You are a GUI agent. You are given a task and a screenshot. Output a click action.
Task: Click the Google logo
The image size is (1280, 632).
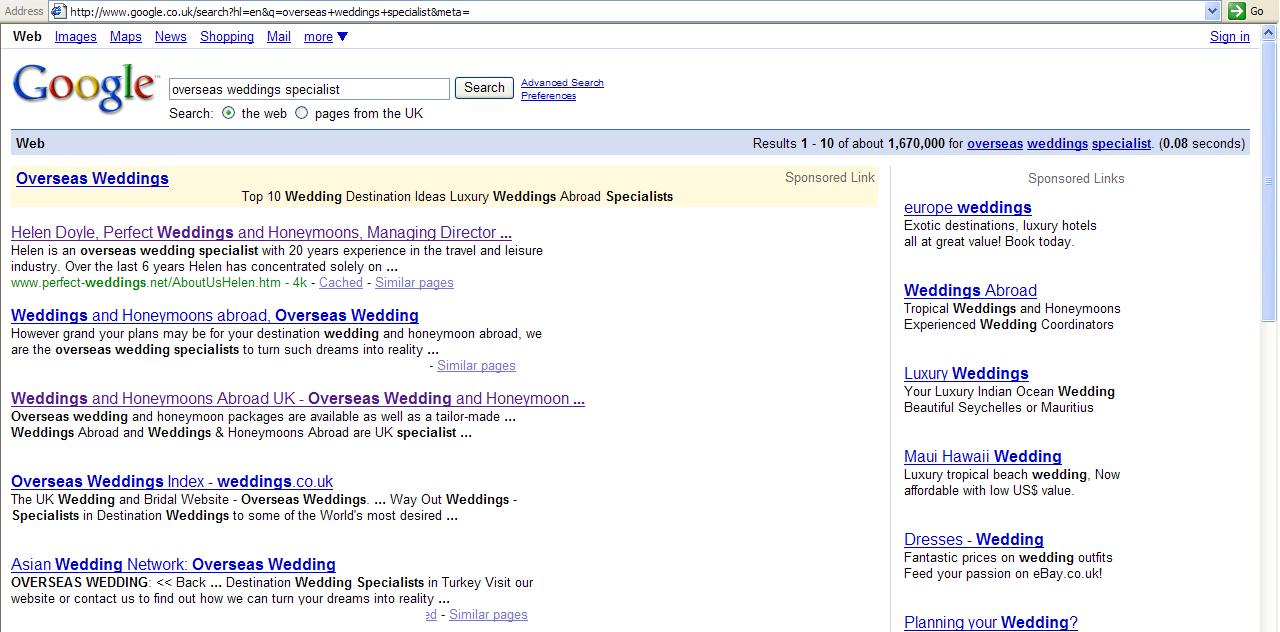(84, 87)
